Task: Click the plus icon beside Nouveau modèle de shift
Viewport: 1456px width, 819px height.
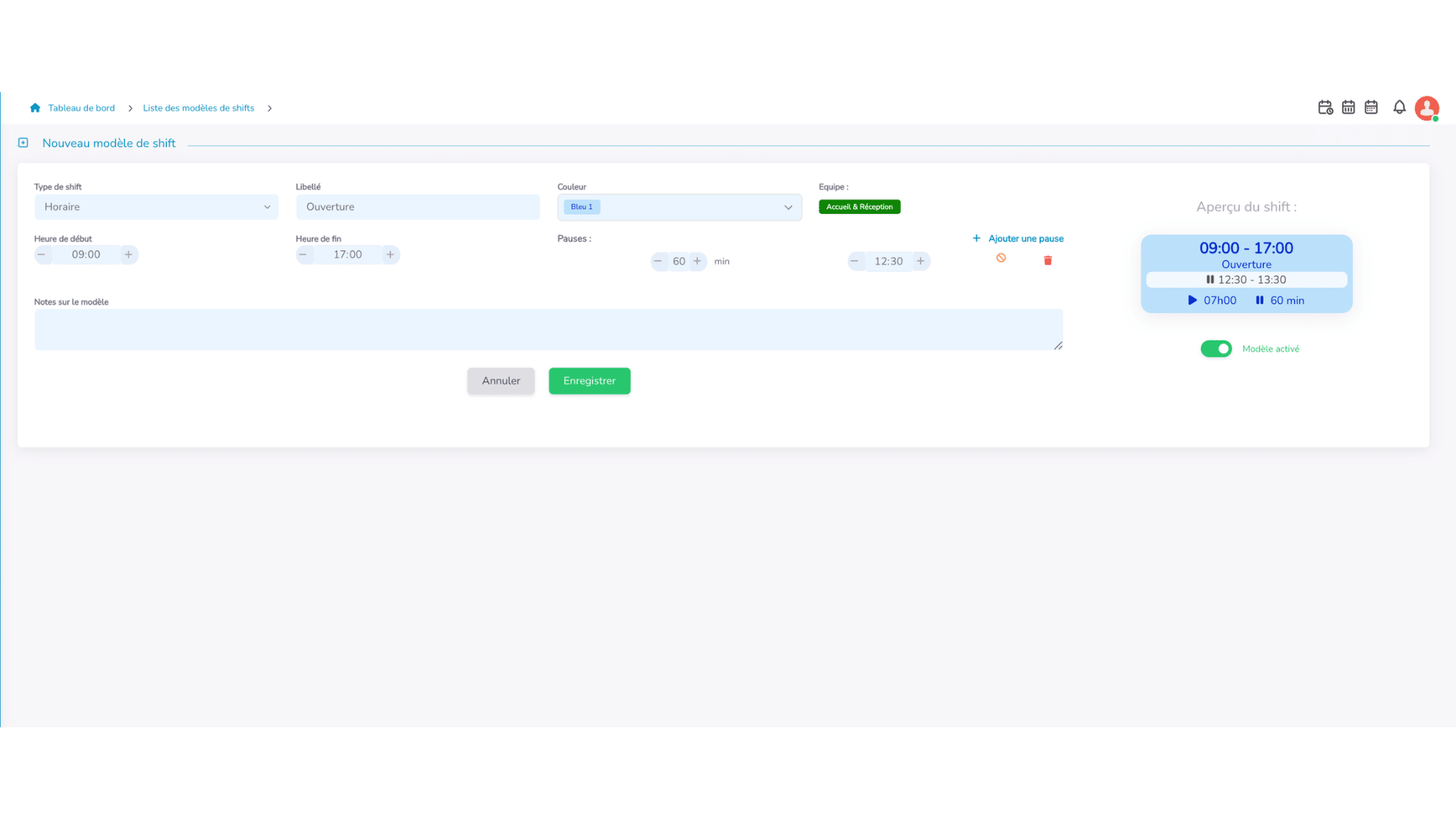Action: pos(24,143)
